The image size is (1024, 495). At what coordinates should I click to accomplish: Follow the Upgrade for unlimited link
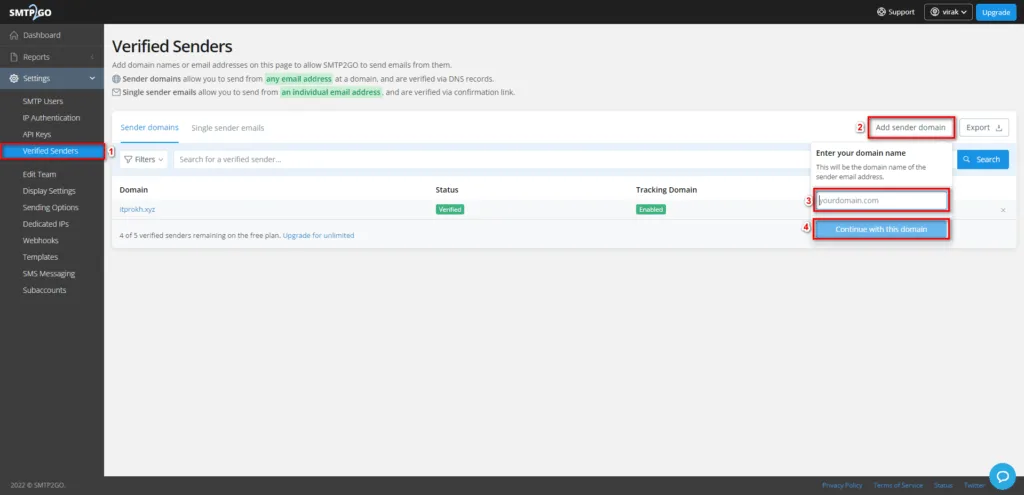click(318, 236)
